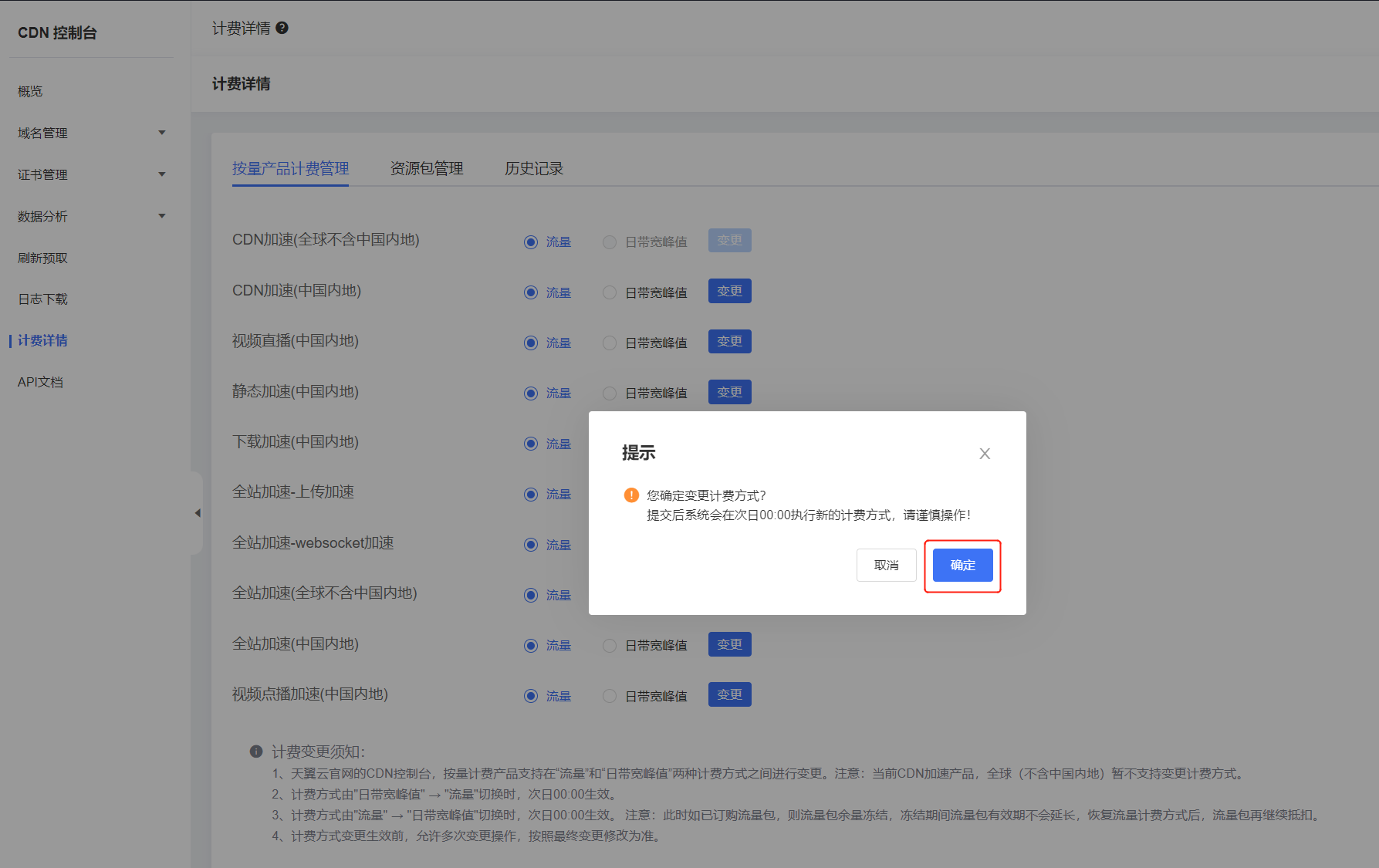Click the orange warning icon in the dialog
Viewport: 1379px width, 868px height.
tap(631, 495)
